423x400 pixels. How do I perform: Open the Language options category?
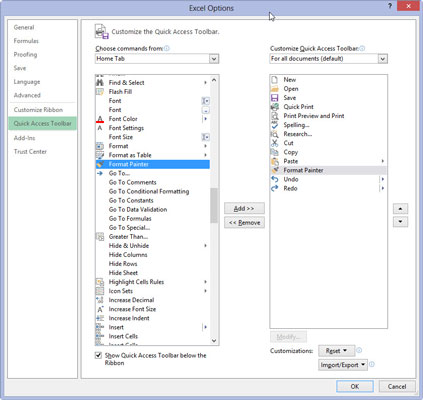click(x=27, y=82)
